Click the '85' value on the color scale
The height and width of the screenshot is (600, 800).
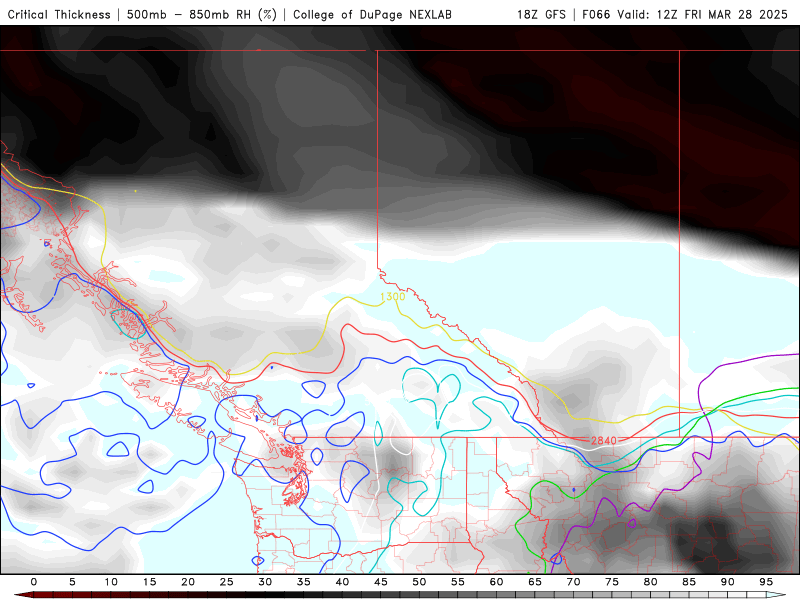[689, 582]
